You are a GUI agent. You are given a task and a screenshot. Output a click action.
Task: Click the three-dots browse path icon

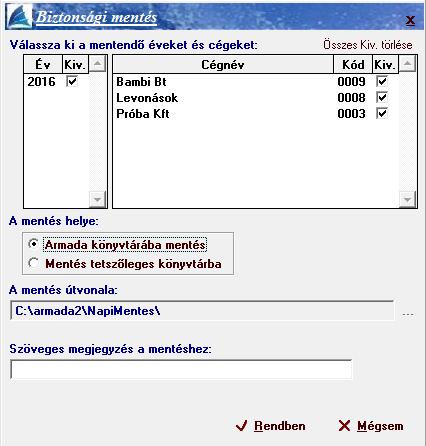coord(408,314)
